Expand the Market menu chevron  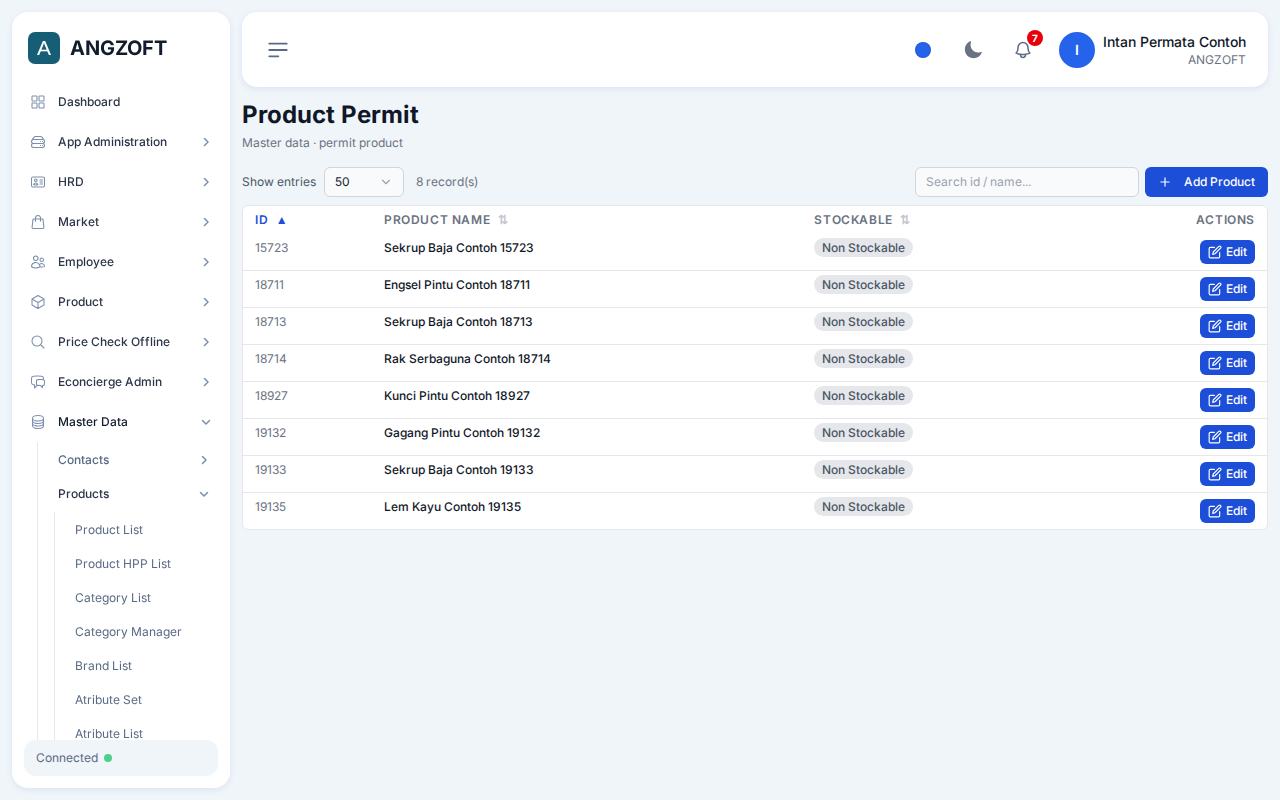pyautogui.click(x=206, y=222)
